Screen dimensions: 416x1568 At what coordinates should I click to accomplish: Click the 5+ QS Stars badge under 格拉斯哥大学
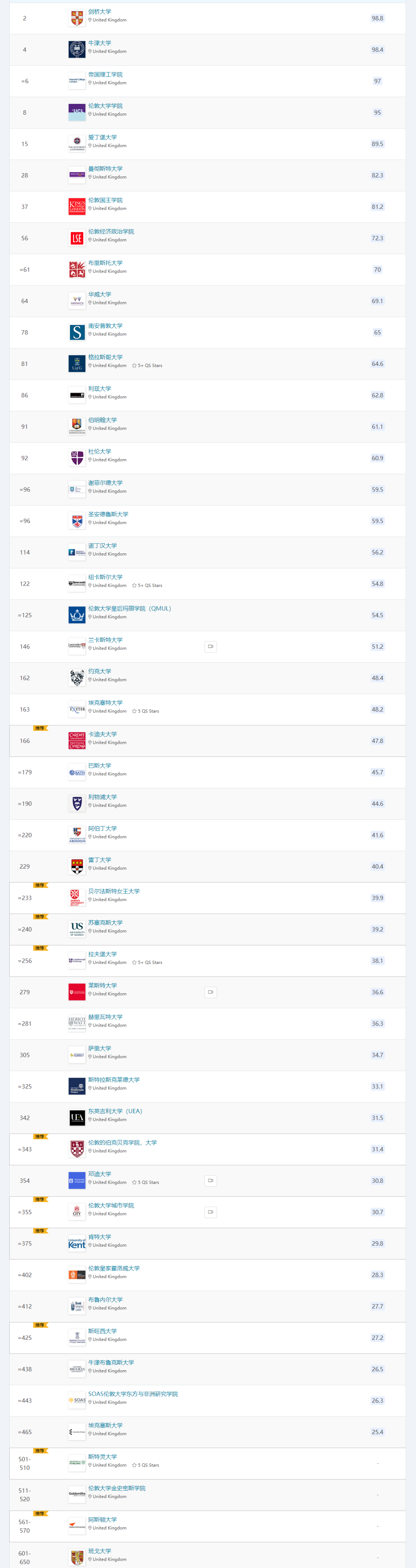tap(148, 366)
